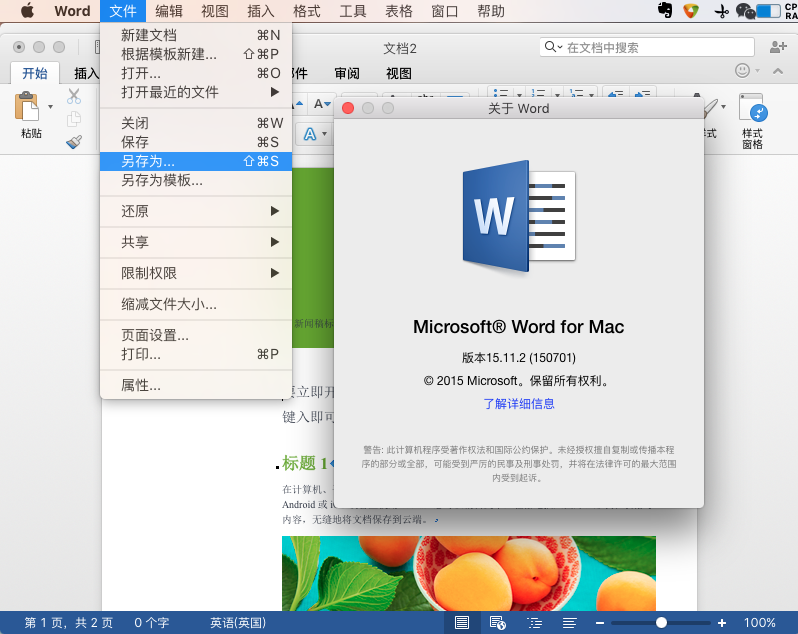The height and width of the screenshot is (634, 798).
Task: Click the zoom slider handle
Action: click(x=661, y=622)
